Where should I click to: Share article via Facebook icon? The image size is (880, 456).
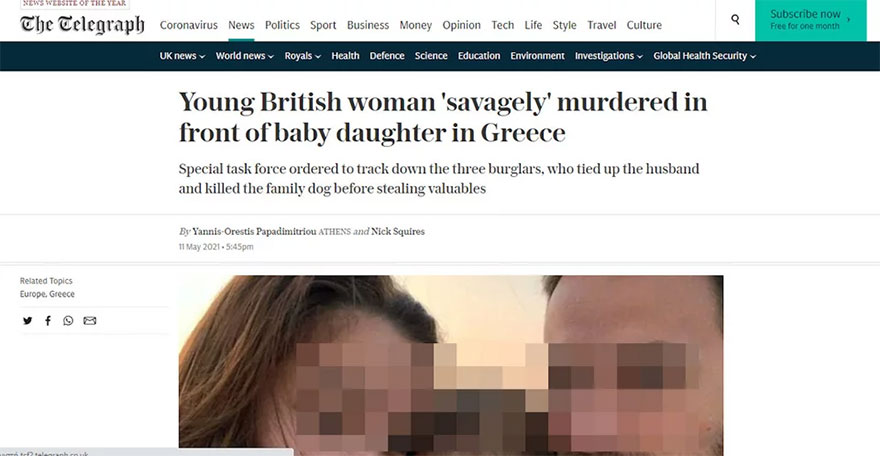pyautogui.click(x=48, y=321)
